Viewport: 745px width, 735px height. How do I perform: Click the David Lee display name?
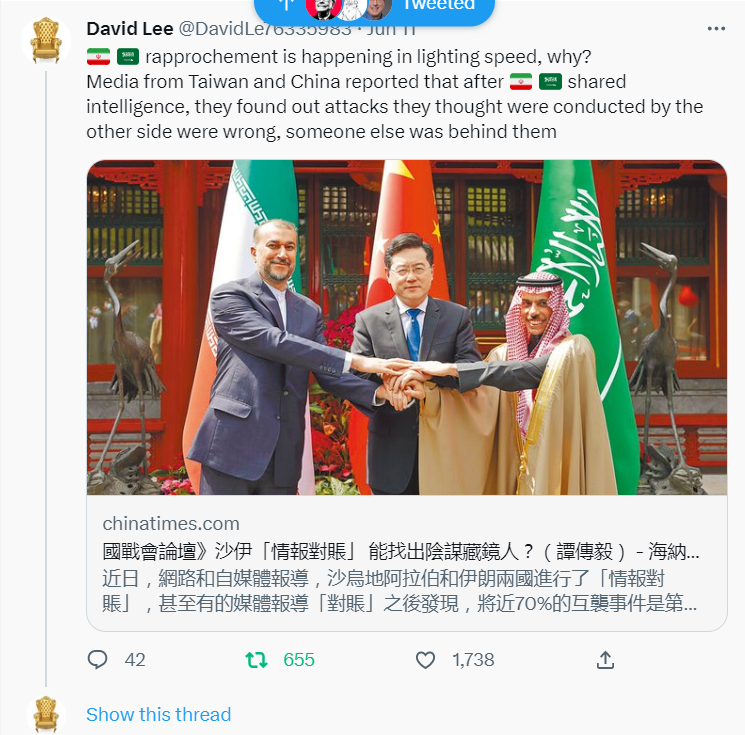pyautogui.click(x=130, y=29)
